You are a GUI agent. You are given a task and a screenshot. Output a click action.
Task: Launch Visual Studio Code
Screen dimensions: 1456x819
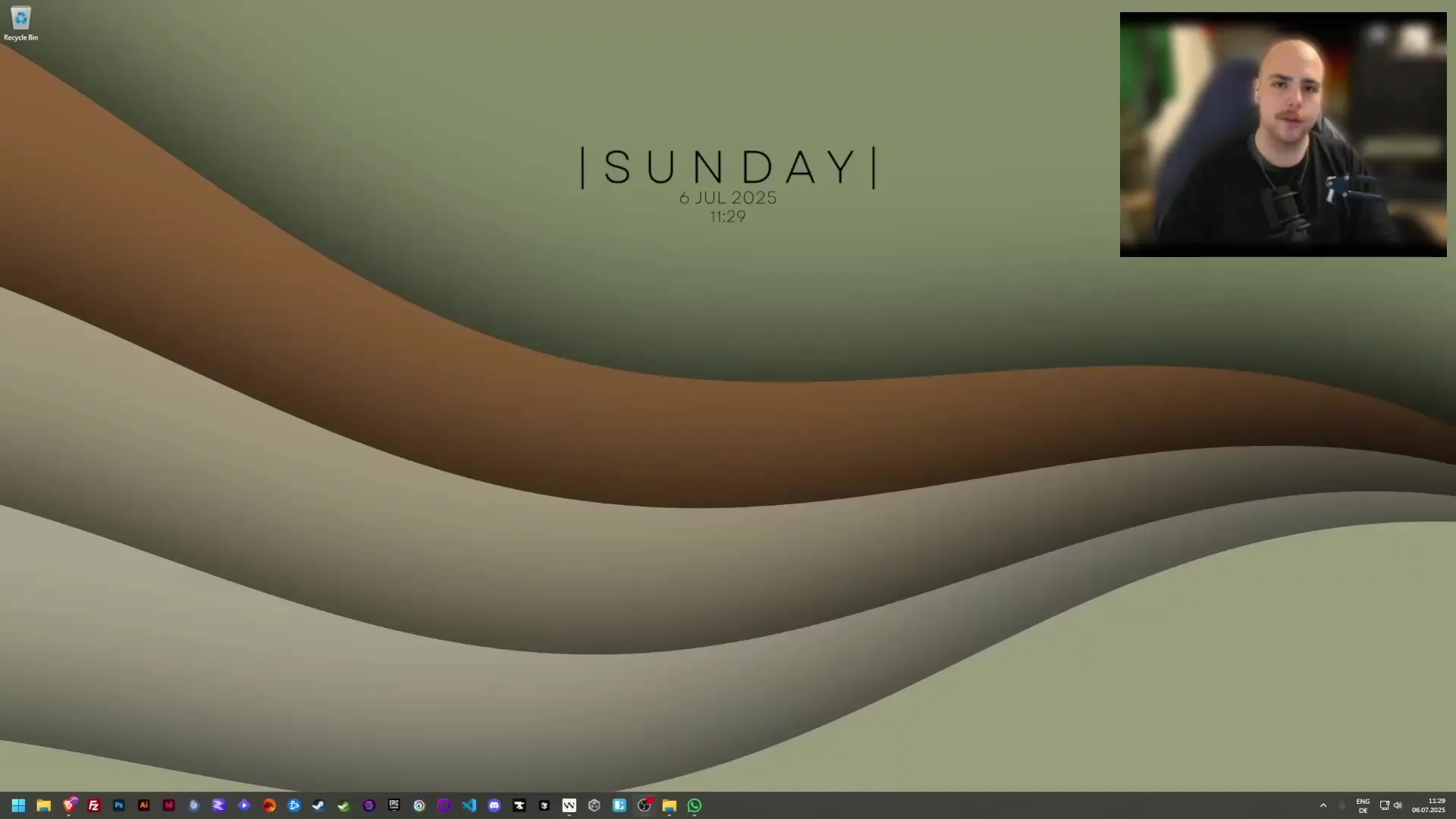coord(469,805)
